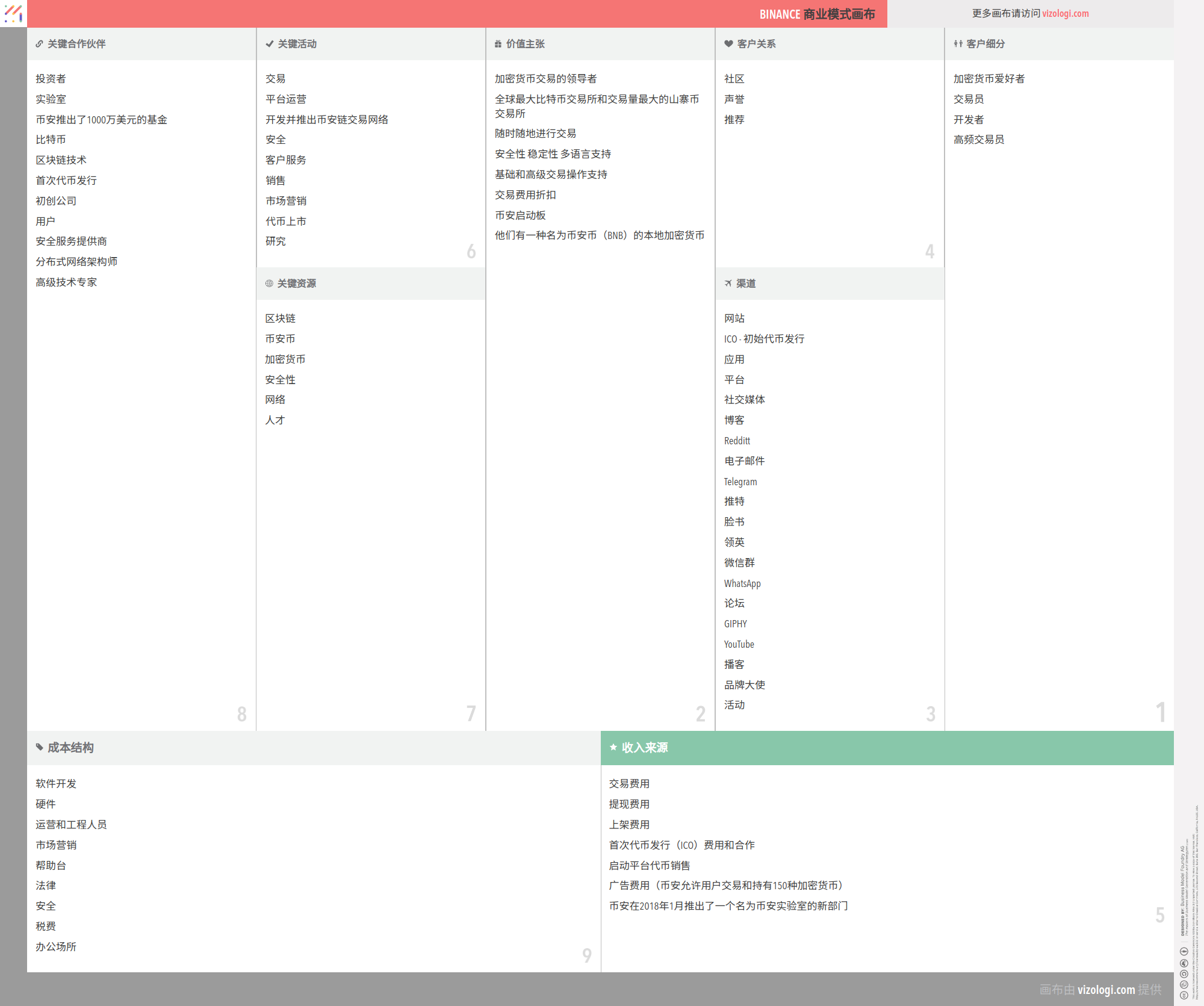Click the gift icon beside 价值主张

(x=498, y=44)
